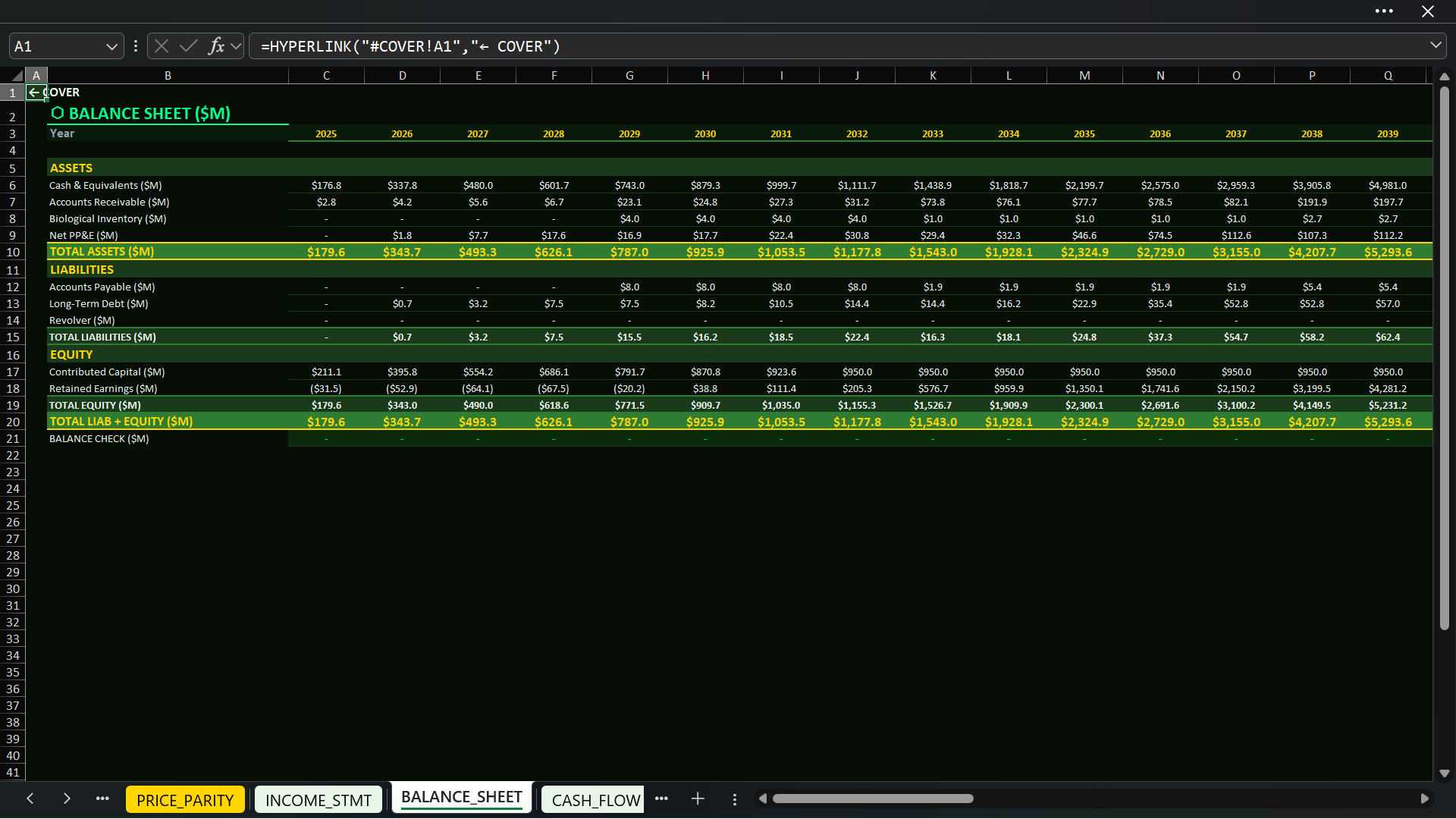Open the fx function dropdown arrow

[x=236, y=46]
